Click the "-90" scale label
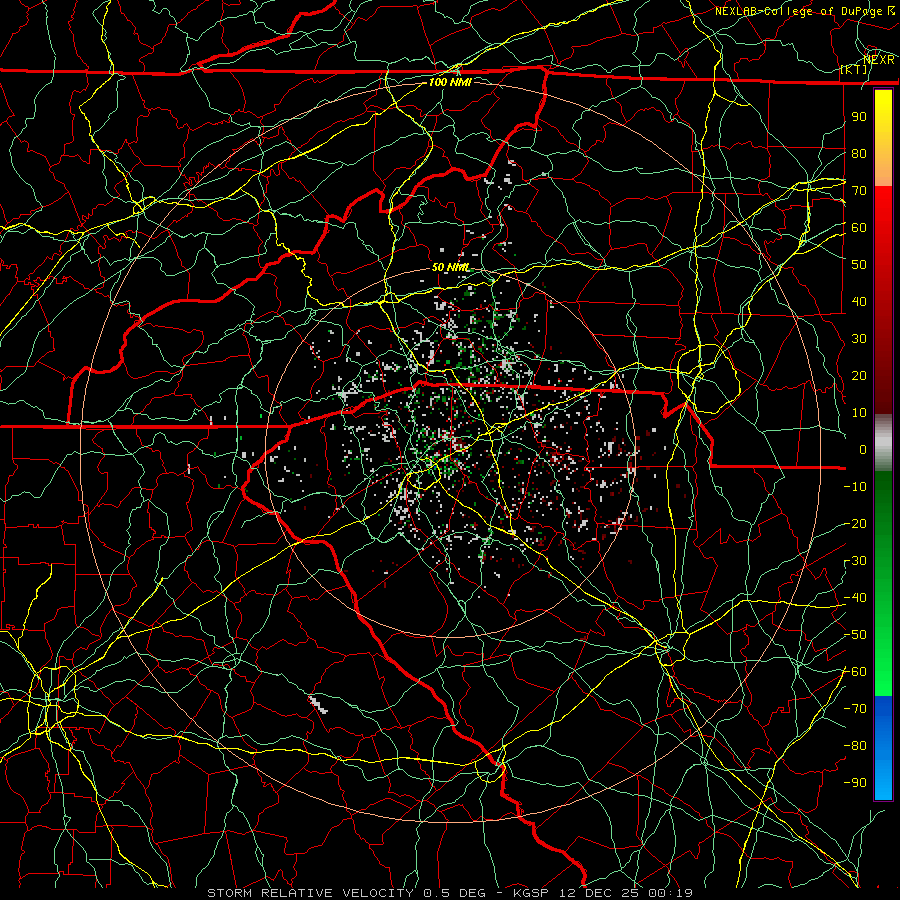 point(855,783)
